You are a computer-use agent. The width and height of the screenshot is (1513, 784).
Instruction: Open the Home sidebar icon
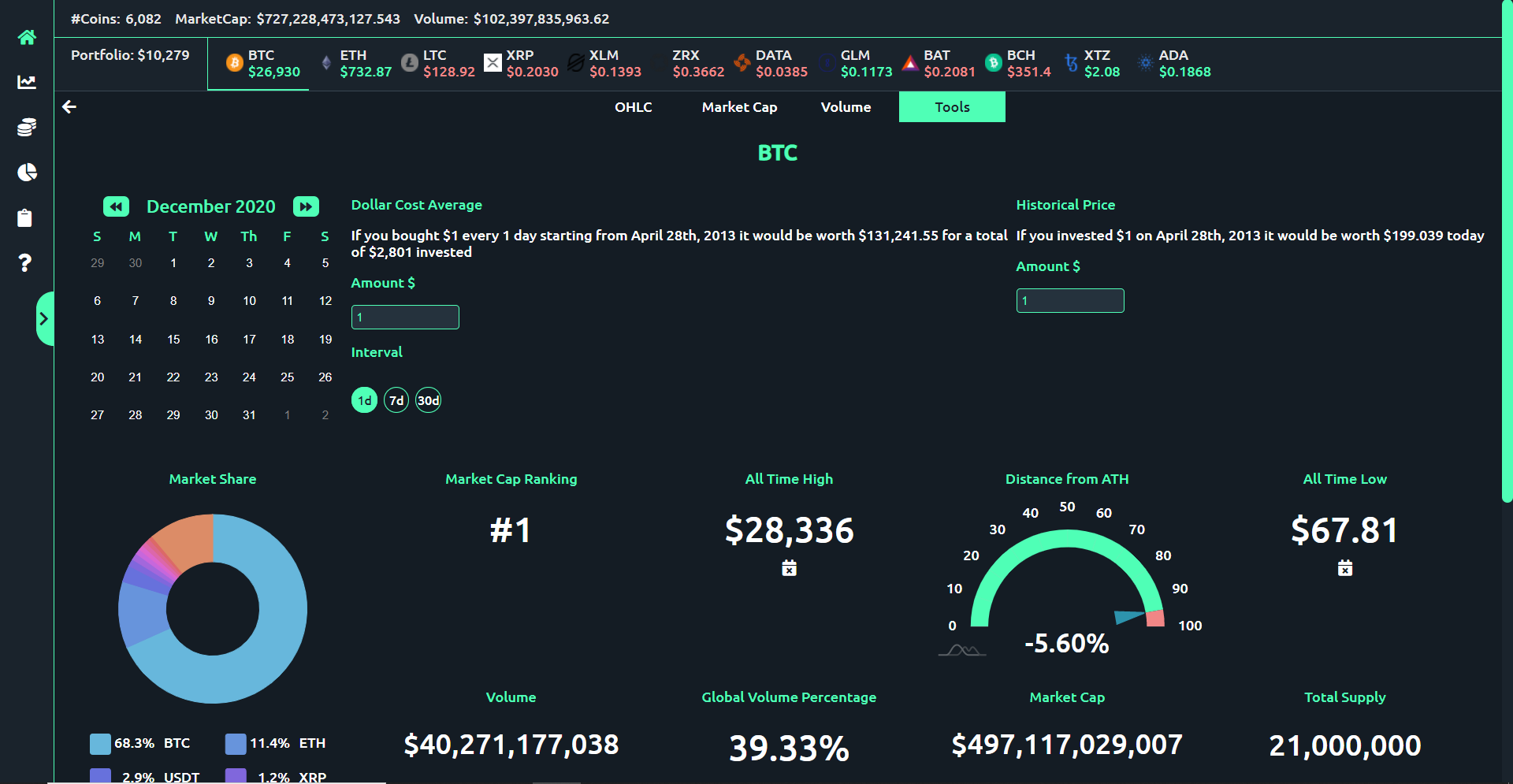[27, 37]
